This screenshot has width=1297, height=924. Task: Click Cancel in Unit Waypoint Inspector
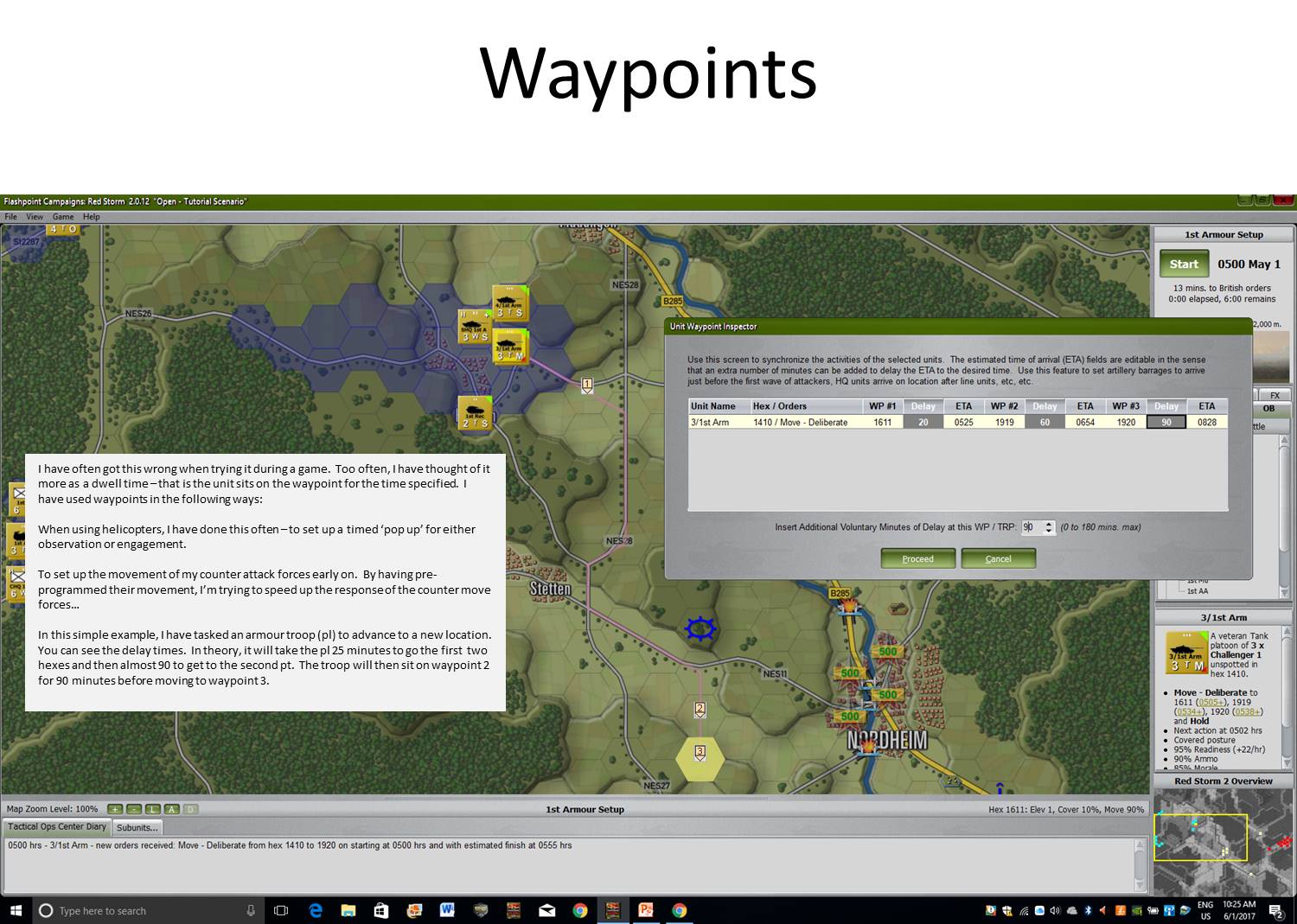point(998,558)
